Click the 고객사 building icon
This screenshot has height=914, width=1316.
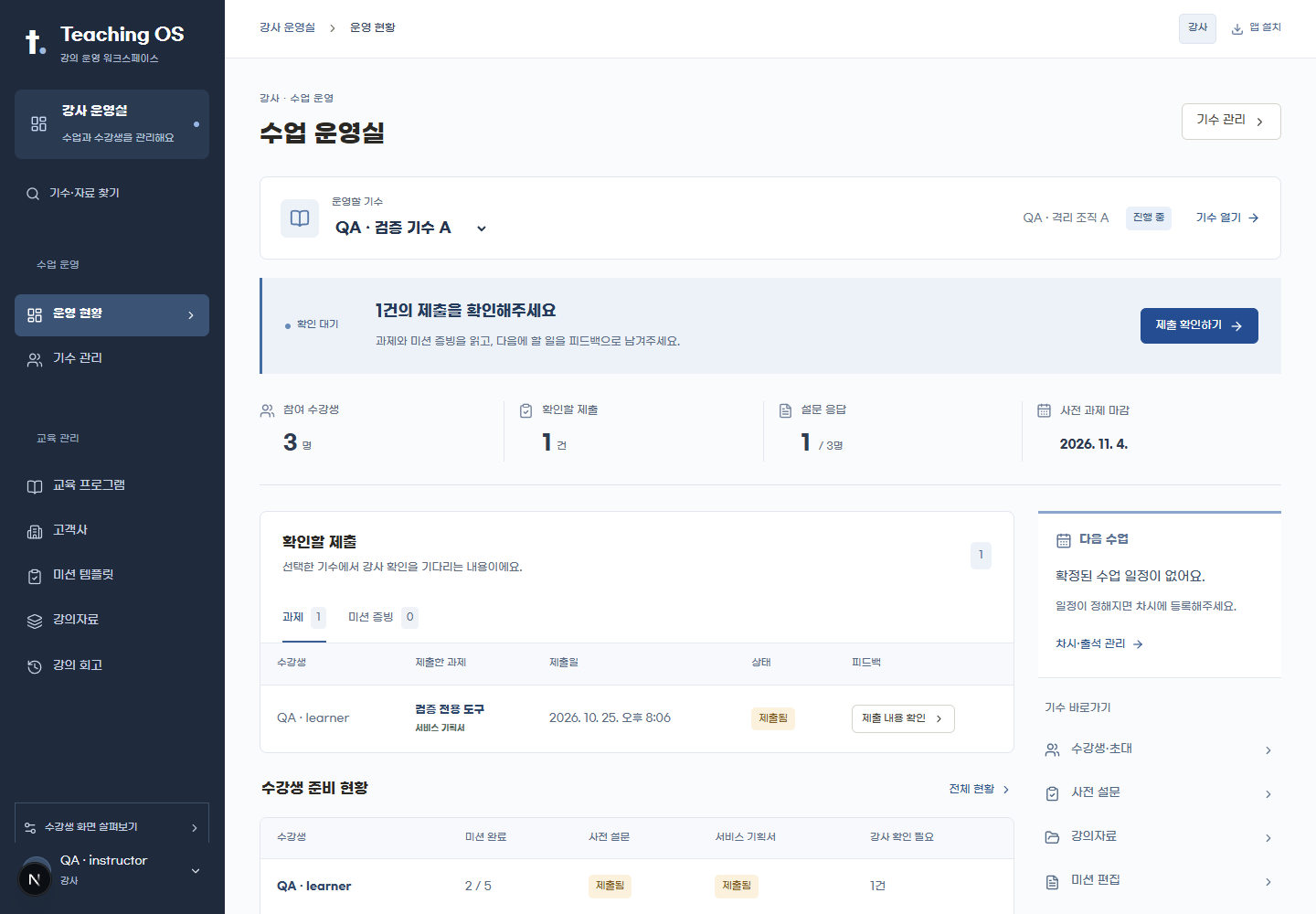click(35, 531)
